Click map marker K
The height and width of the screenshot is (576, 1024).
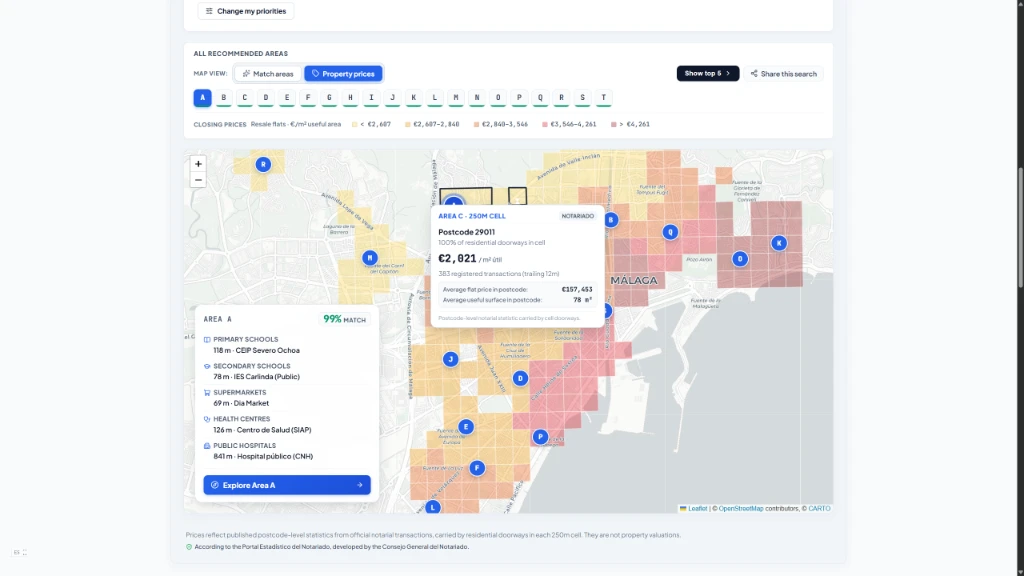[778, 243]
